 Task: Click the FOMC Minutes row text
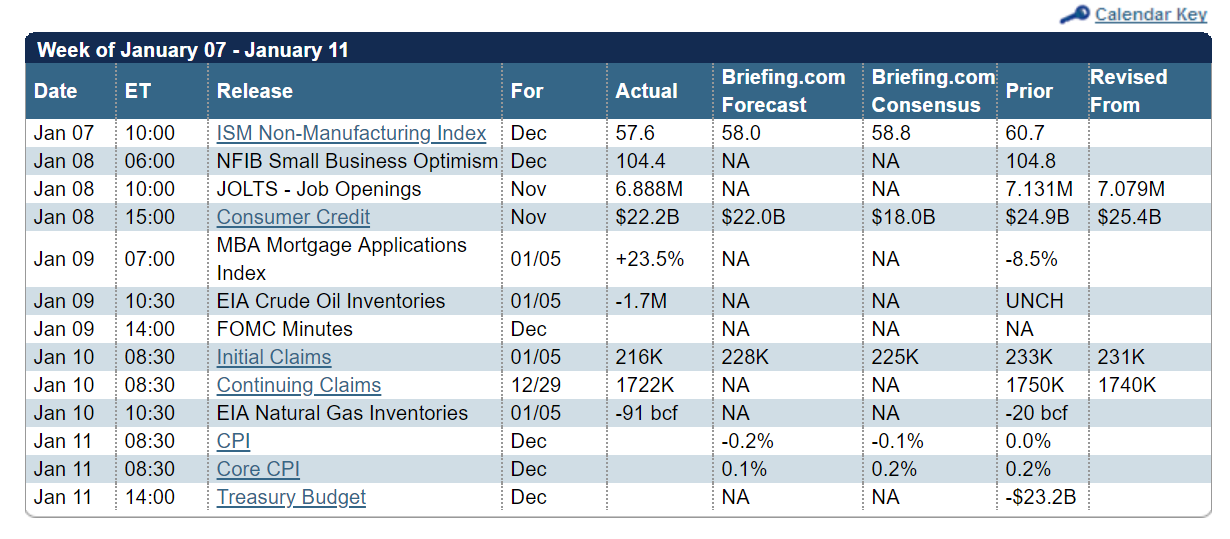click(285, 329)
